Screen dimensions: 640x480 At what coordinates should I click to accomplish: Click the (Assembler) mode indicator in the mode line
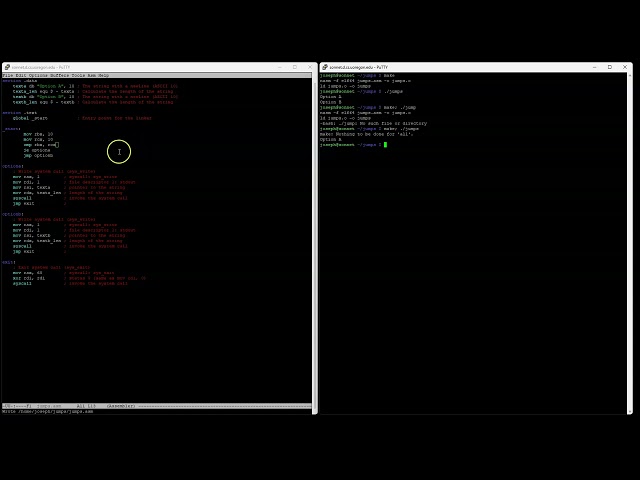tap(121, 406)
